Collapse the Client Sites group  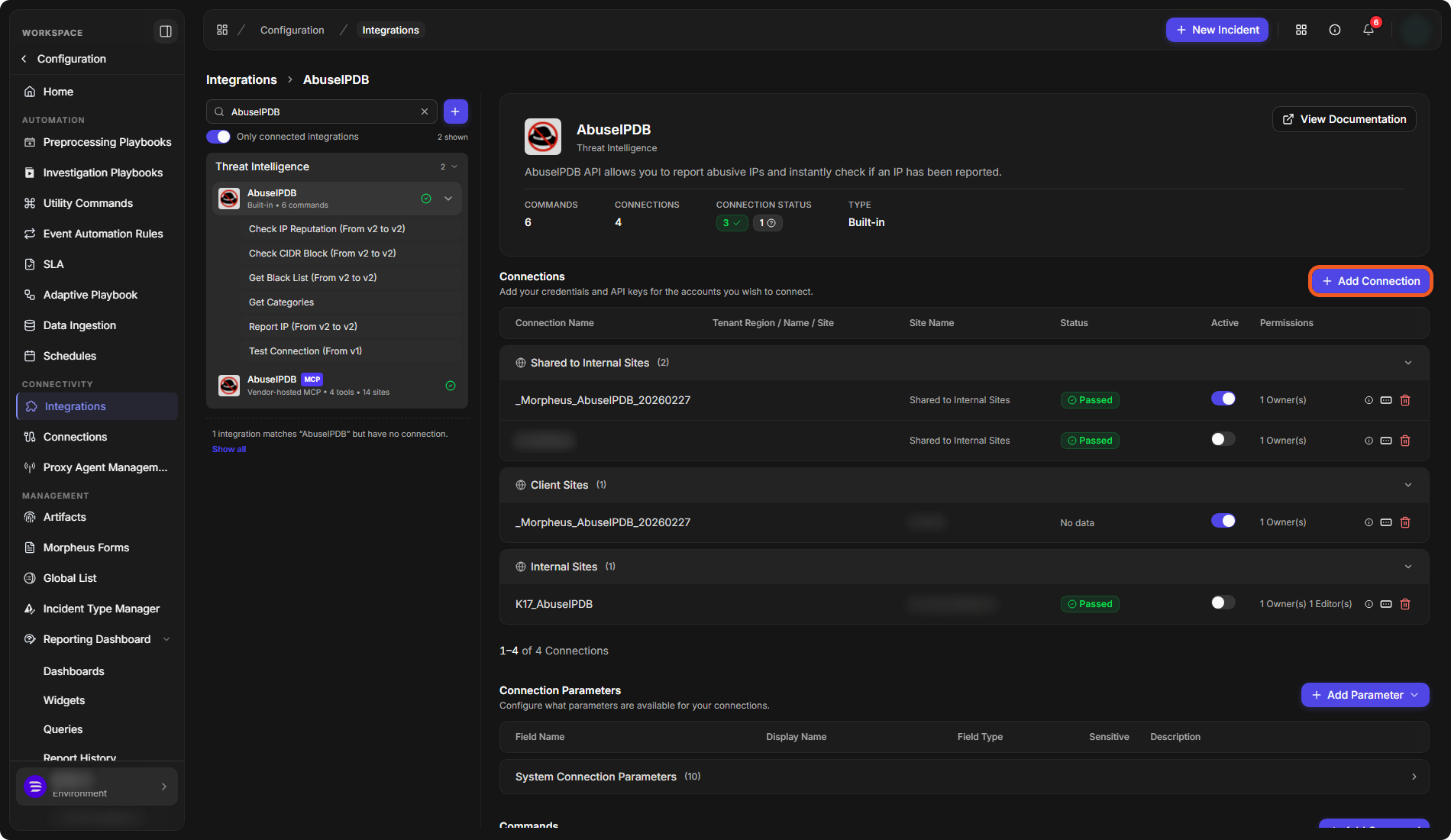(1408, 485)
